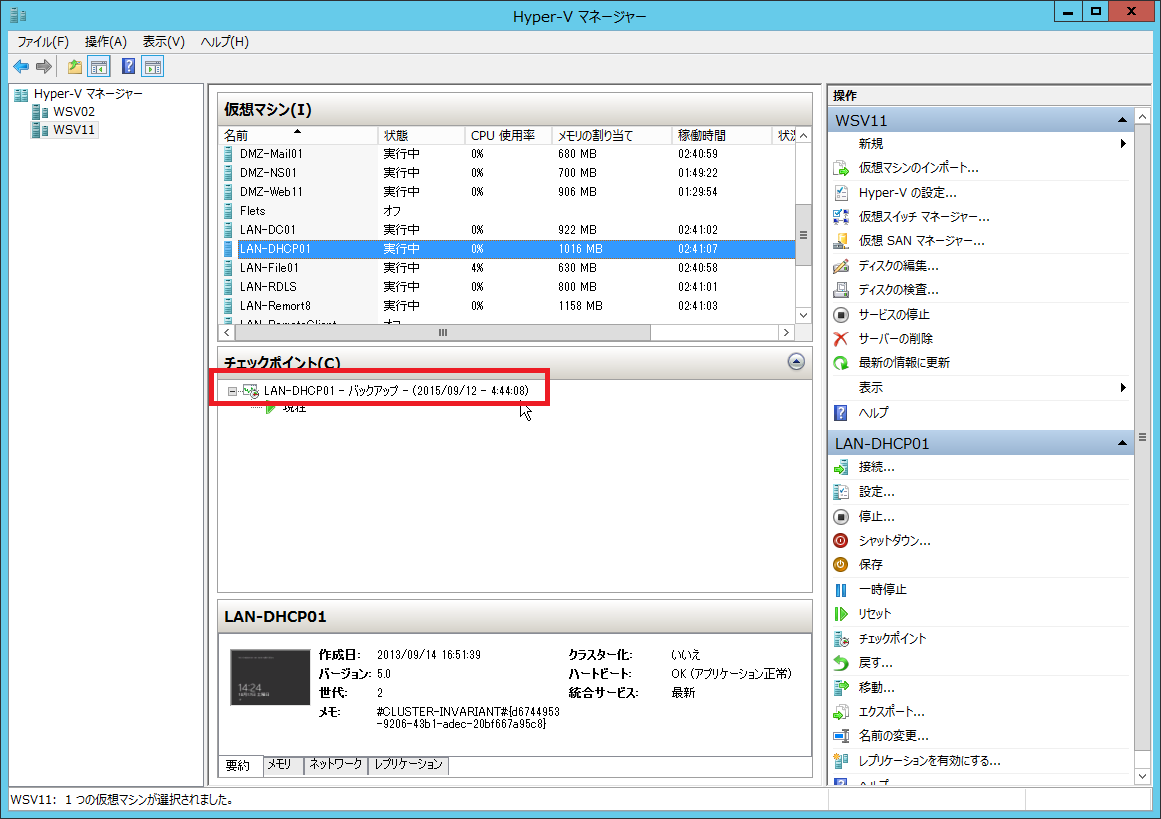Click VM list horizontal scrollbar right arrow

click(x=786, y=332)
